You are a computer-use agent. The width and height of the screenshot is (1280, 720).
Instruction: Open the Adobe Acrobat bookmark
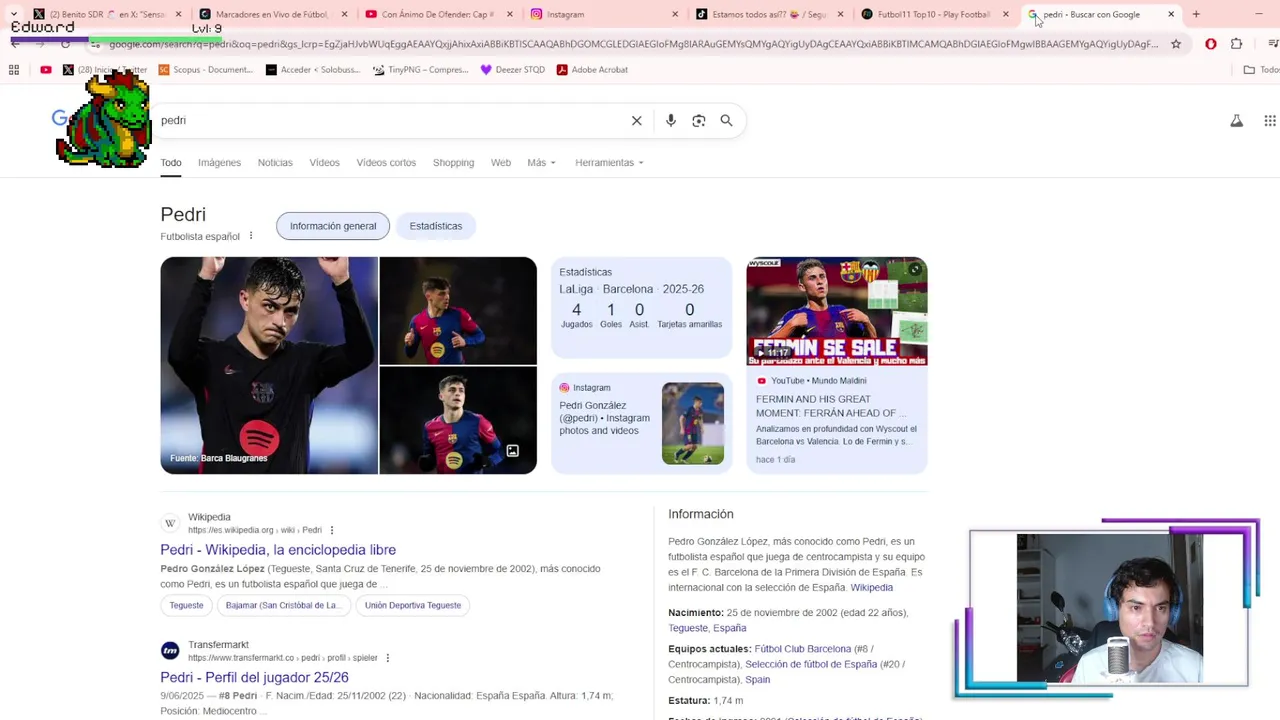tap(592, 70)
